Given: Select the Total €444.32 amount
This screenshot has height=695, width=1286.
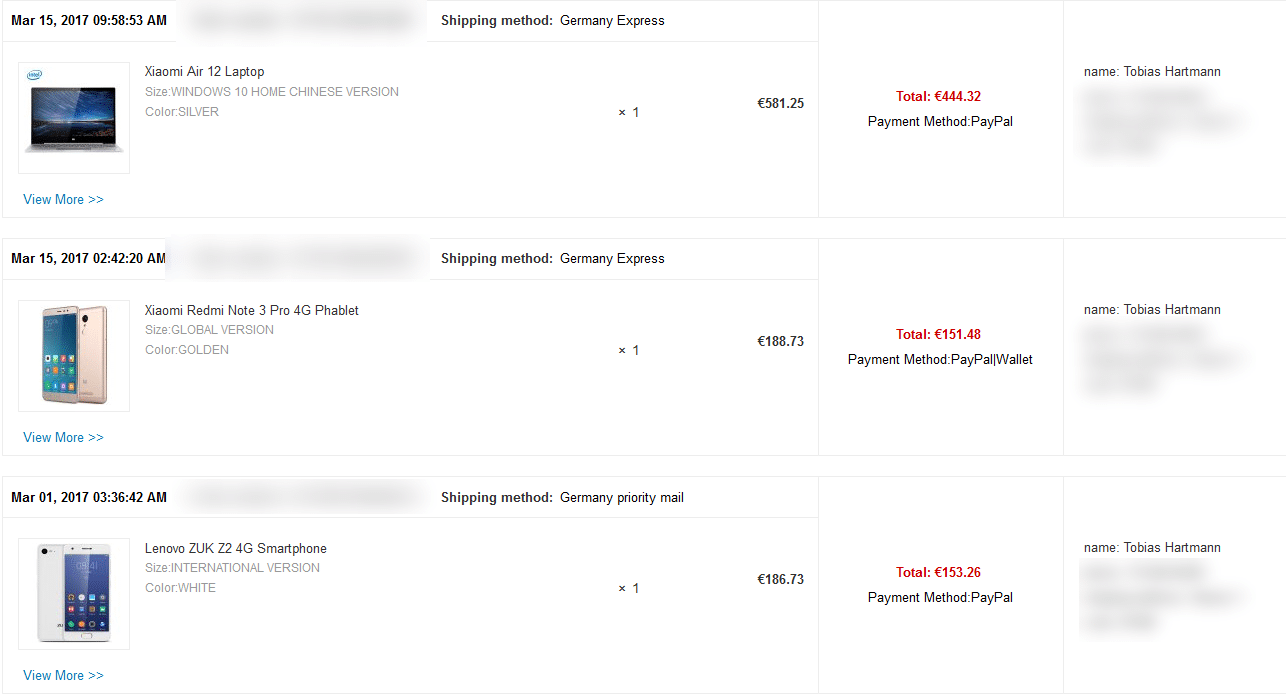Looking at the screenshot, I should pos(938,97).
